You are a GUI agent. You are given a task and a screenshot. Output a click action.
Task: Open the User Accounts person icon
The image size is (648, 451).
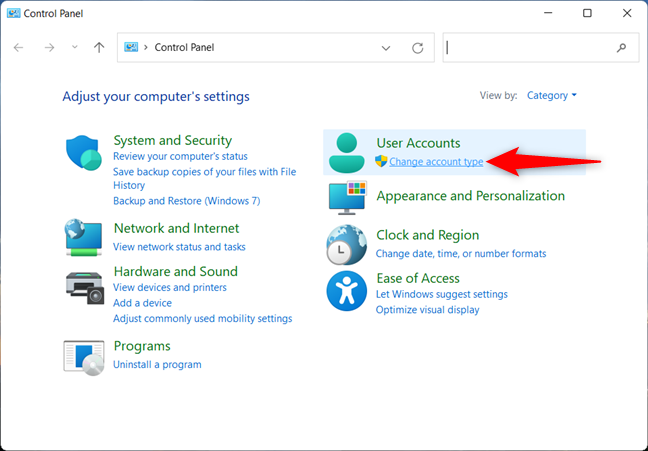[346, 153]
